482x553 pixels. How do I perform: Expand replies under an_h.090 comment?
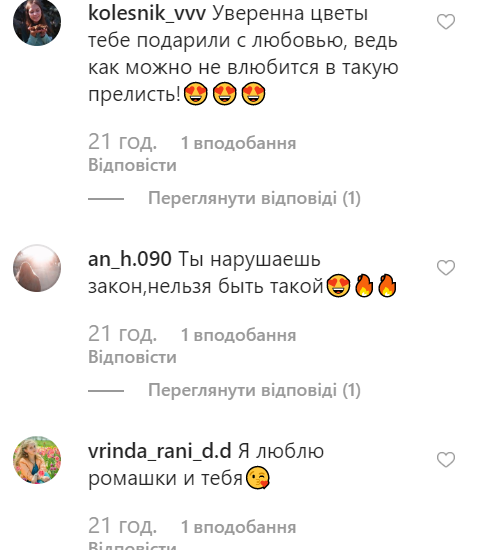pos(254,390)
